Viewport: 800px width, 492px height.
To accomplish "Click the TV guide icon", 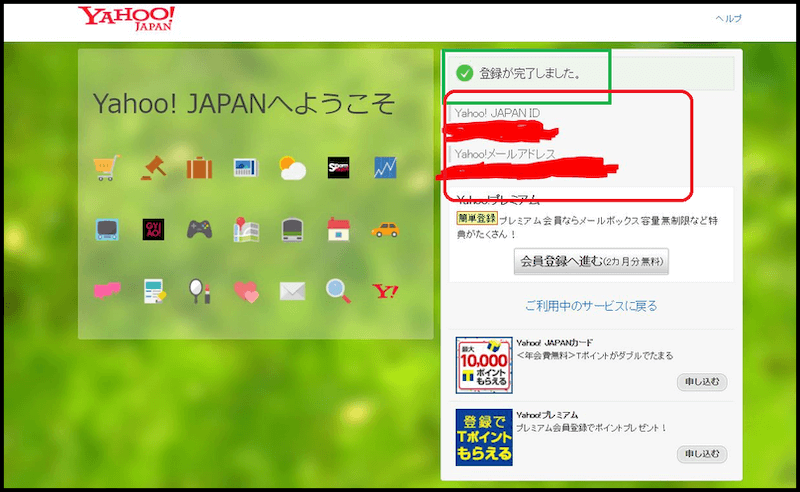I will (x=107, y=230).
